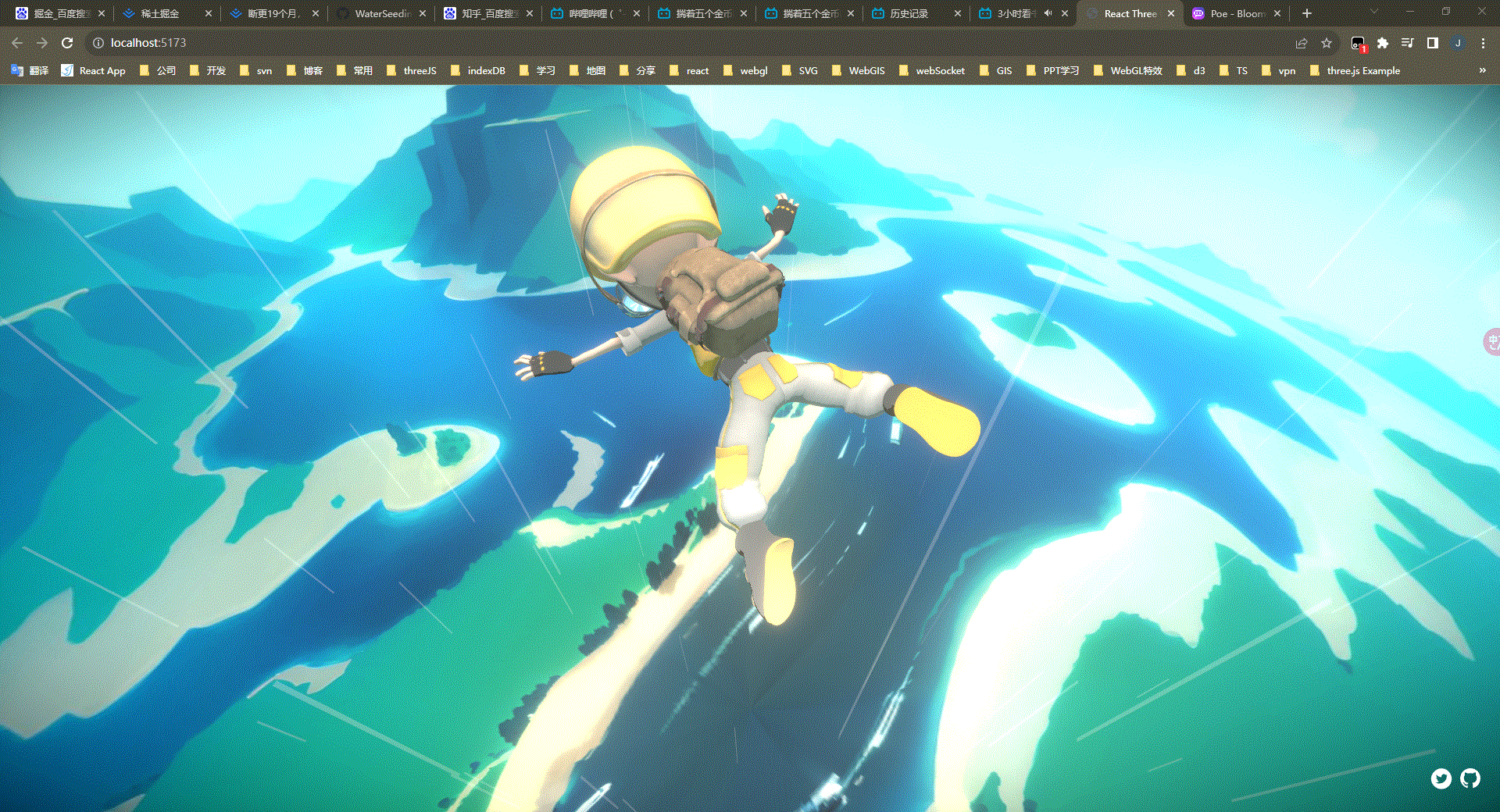Open the WebGIS bookmark folder
The height and width of the screenshot is (812, 1500).
[x=858, y=70]
